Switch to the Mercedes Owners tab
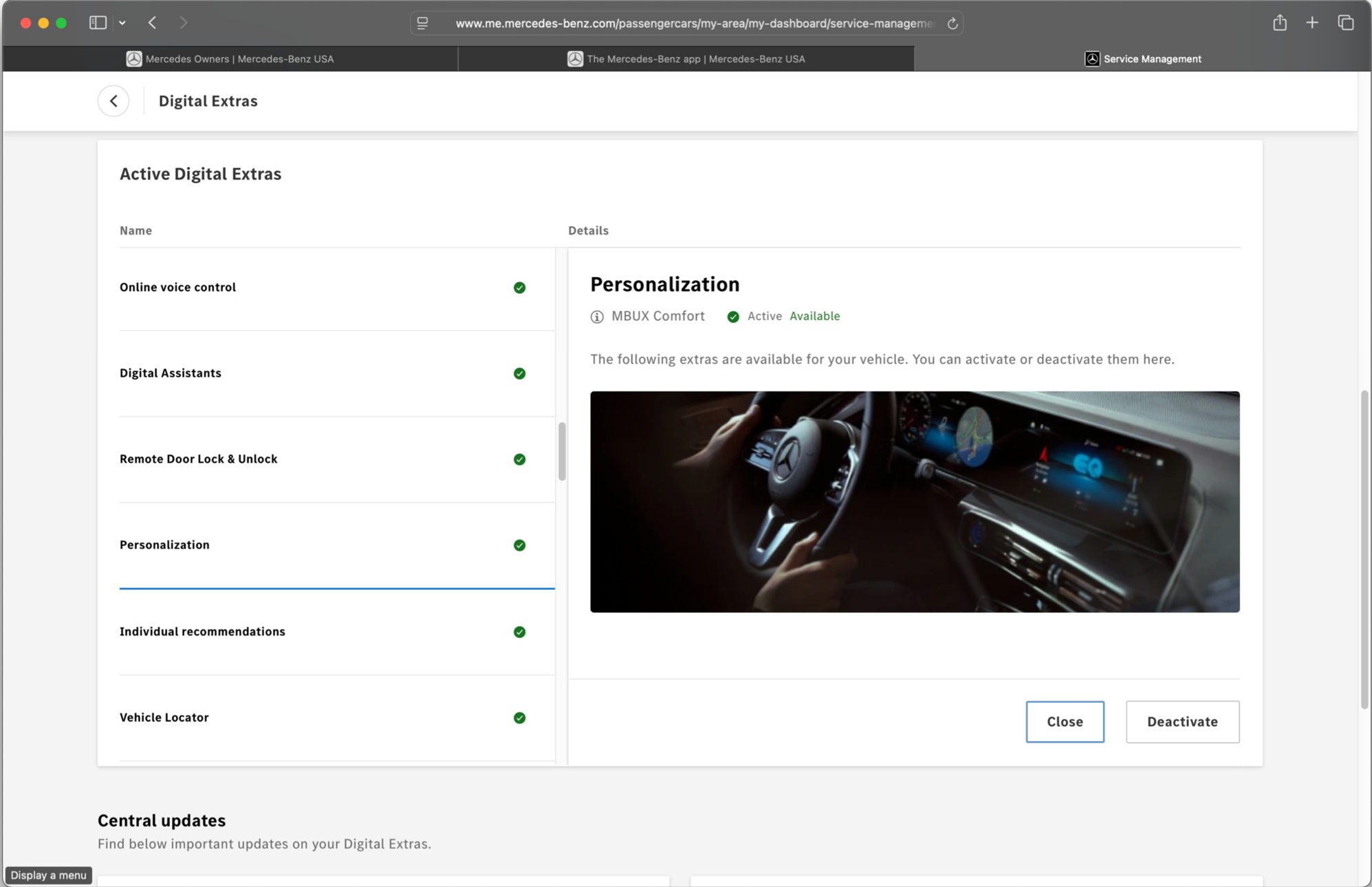 (230, 59)
